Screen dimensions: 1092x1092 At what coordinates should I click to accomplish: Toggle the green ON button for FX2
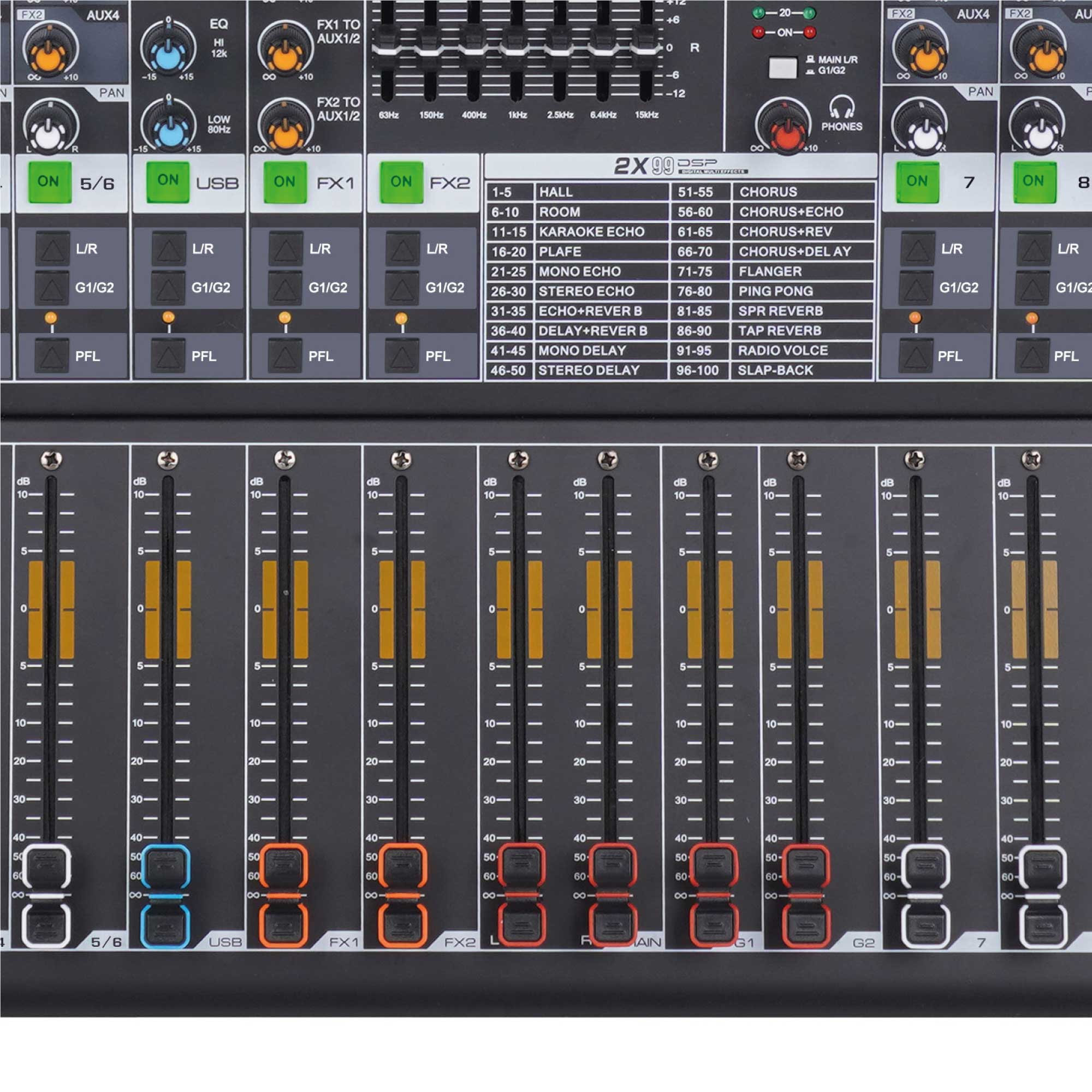point(401,182)
